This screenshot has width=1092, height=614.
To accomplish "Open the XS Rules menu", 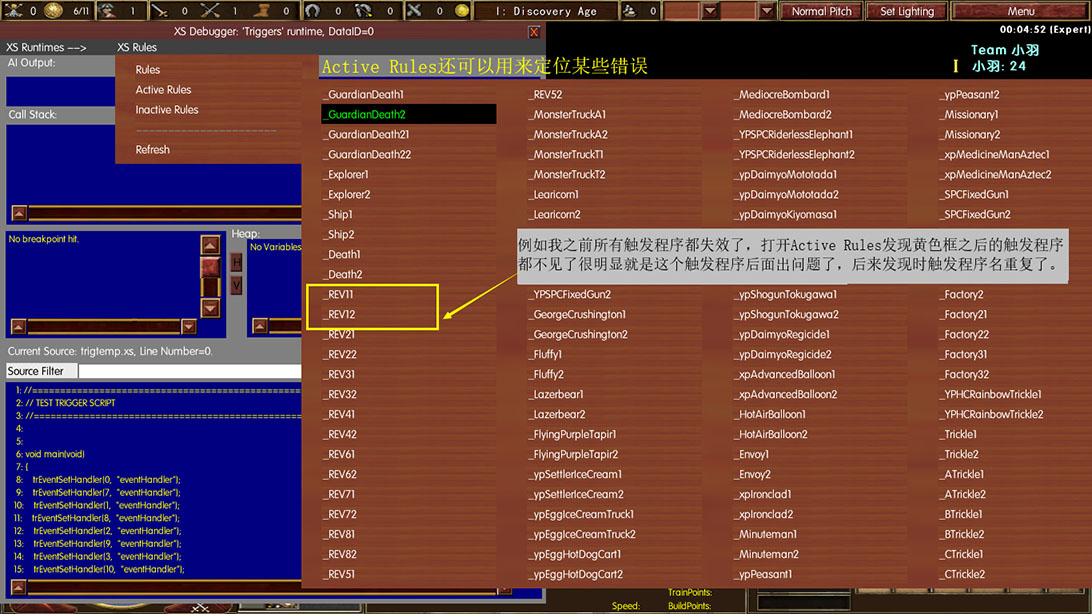I will [x=136, y=47].
